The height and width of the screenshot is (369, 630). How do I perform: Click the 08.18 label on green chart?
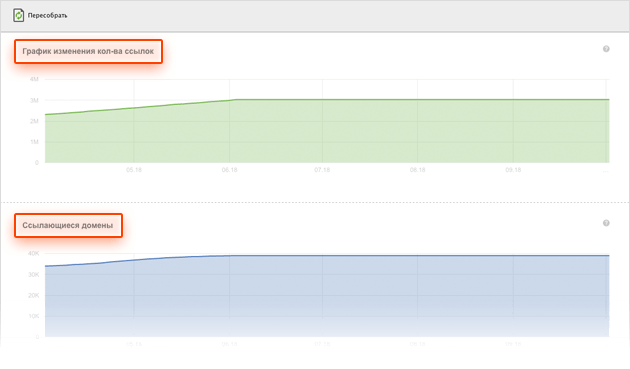[417, 170]
